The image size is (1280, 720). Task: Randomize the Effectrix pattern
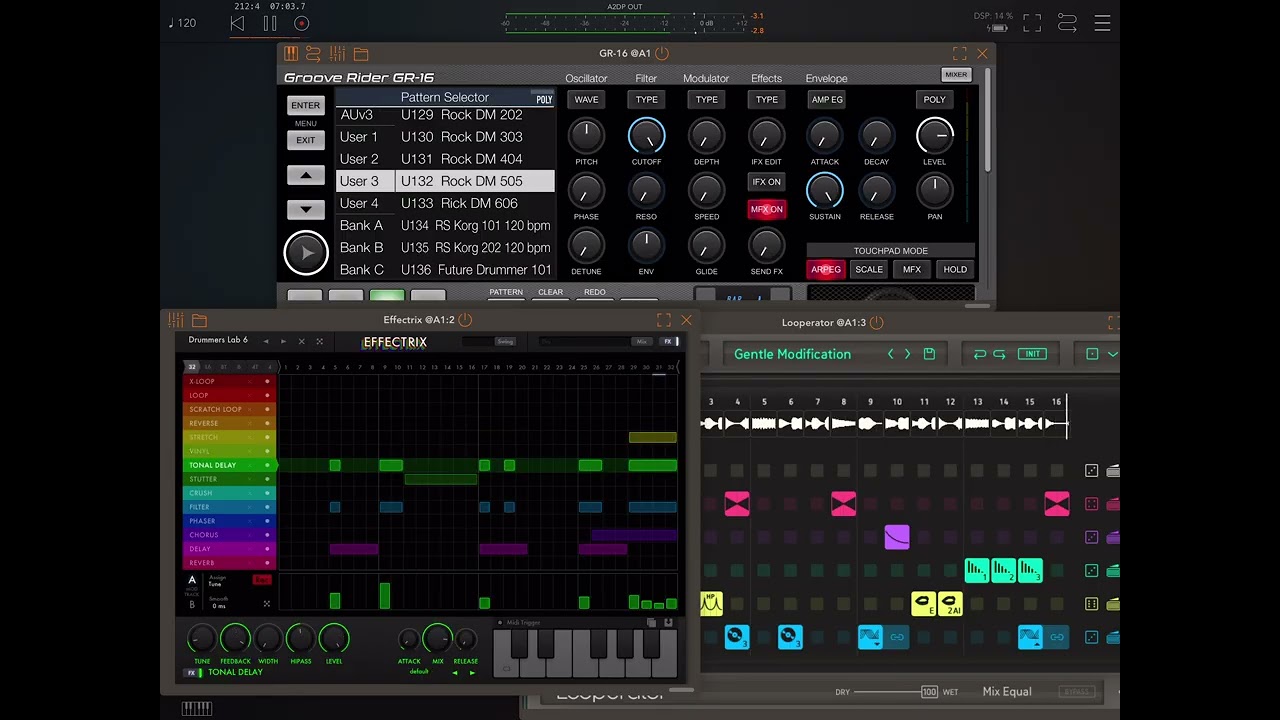pyautogui.click(x=320, y=341)
